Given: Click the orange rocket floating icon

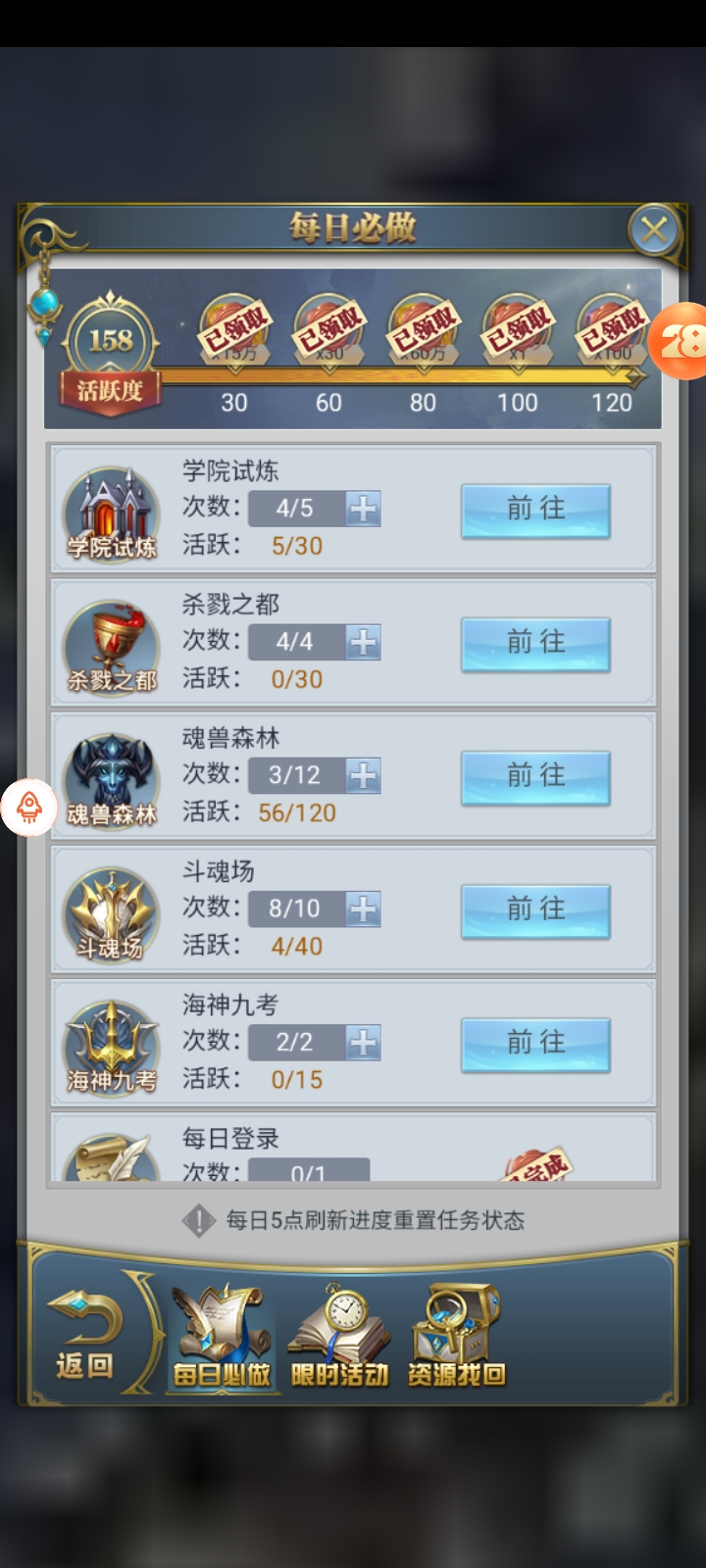Looking at the screenshot, I should pyautogui.click(x=29, y=808).
